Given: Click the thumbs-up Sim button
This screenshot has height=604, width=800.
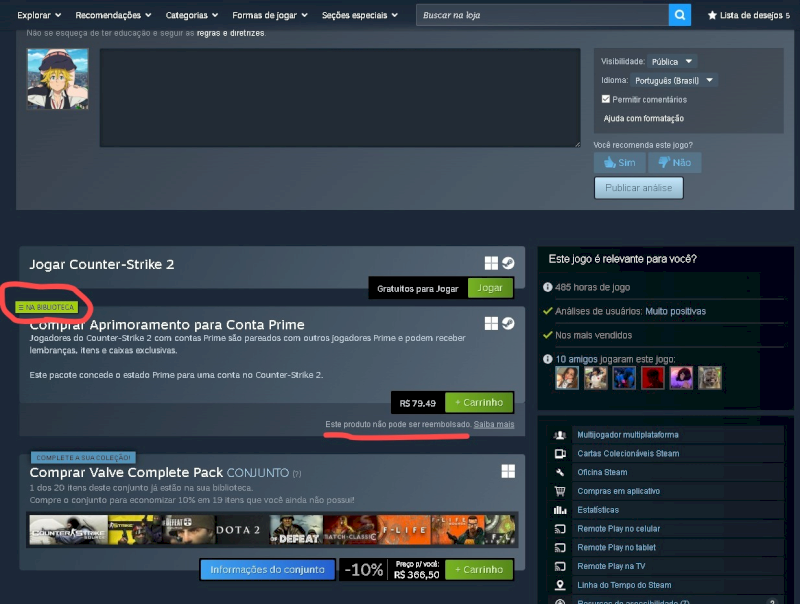Looking at the screenshot, I should pyautogui.click(x=619, y=163).
